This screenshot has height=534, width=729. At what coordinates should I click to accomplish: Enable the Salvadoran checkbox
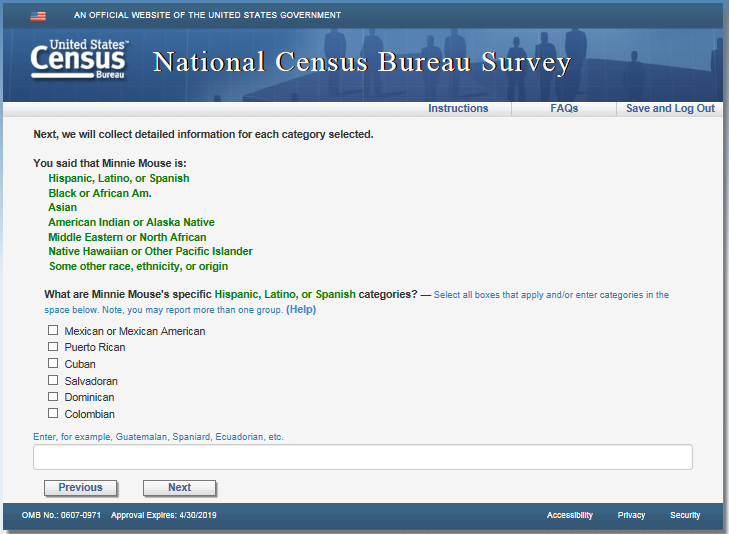pos(53,381)
